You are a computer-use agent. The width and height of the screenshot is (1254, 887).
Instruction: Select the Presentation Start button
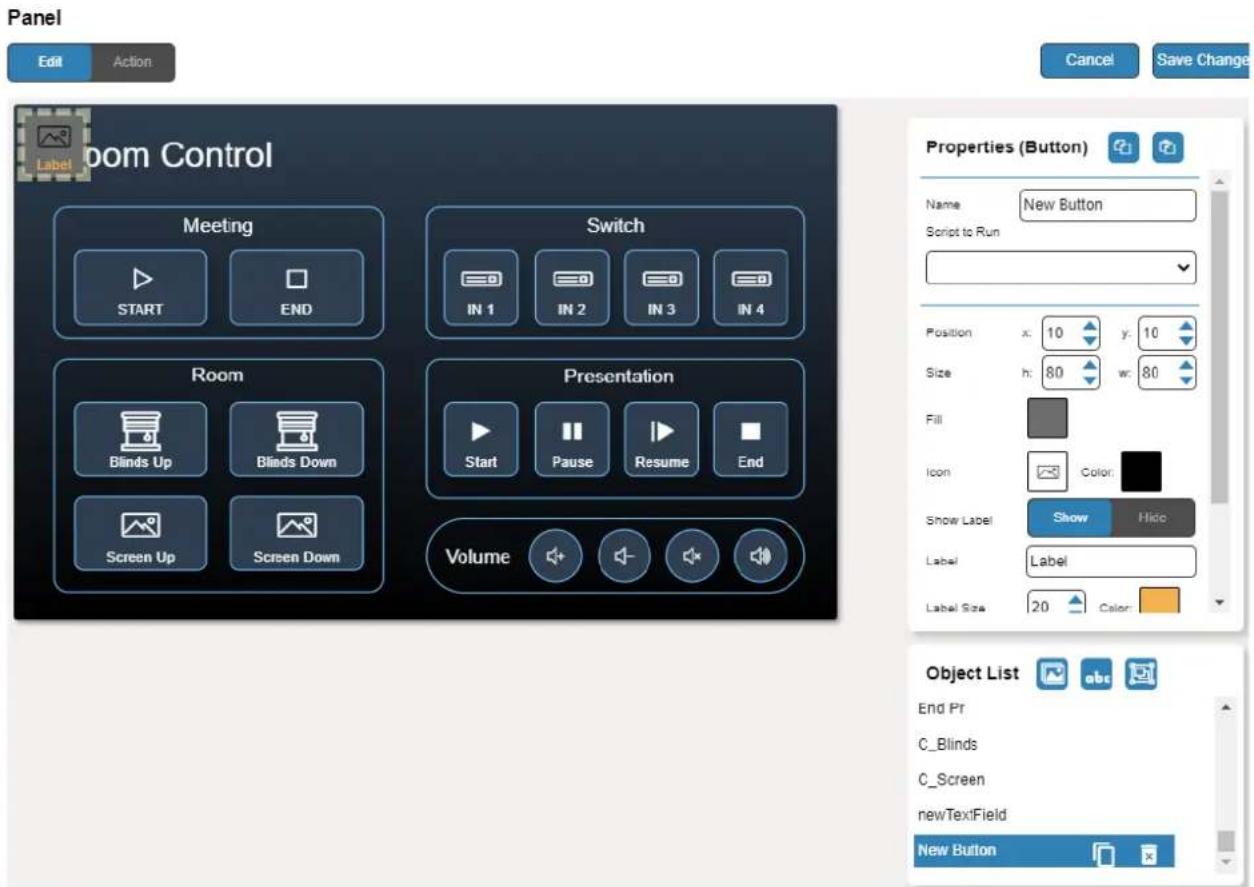pos(481,439)
